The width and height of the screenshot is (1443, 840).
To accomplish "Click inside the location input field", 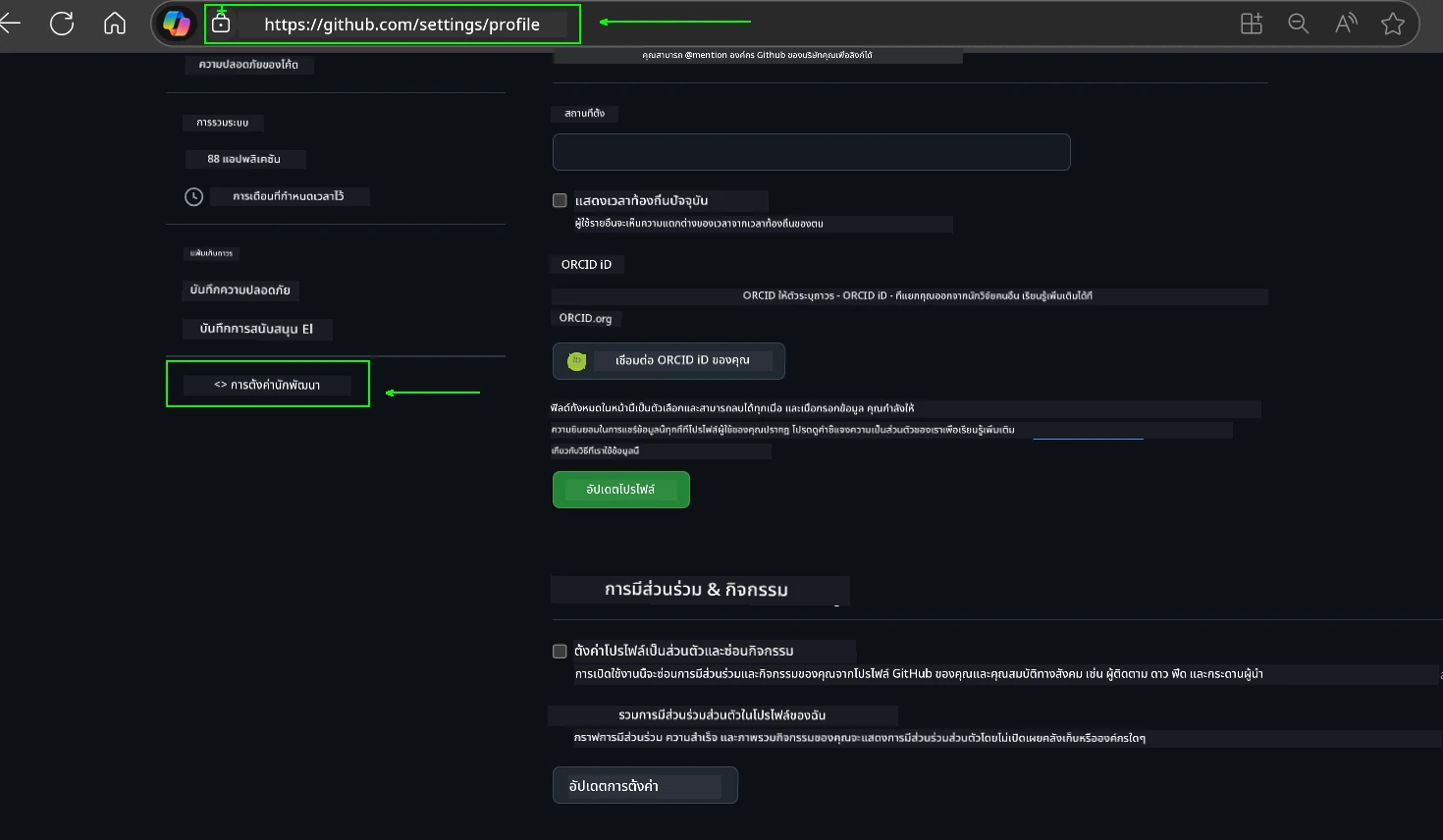I will click(811, 152).
